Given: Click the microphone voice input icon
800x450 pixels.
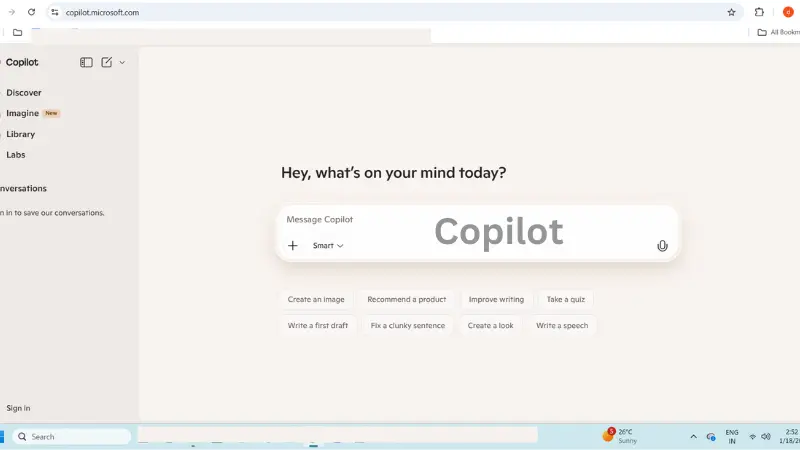Looking at the screenshot, I should [662, 246].
